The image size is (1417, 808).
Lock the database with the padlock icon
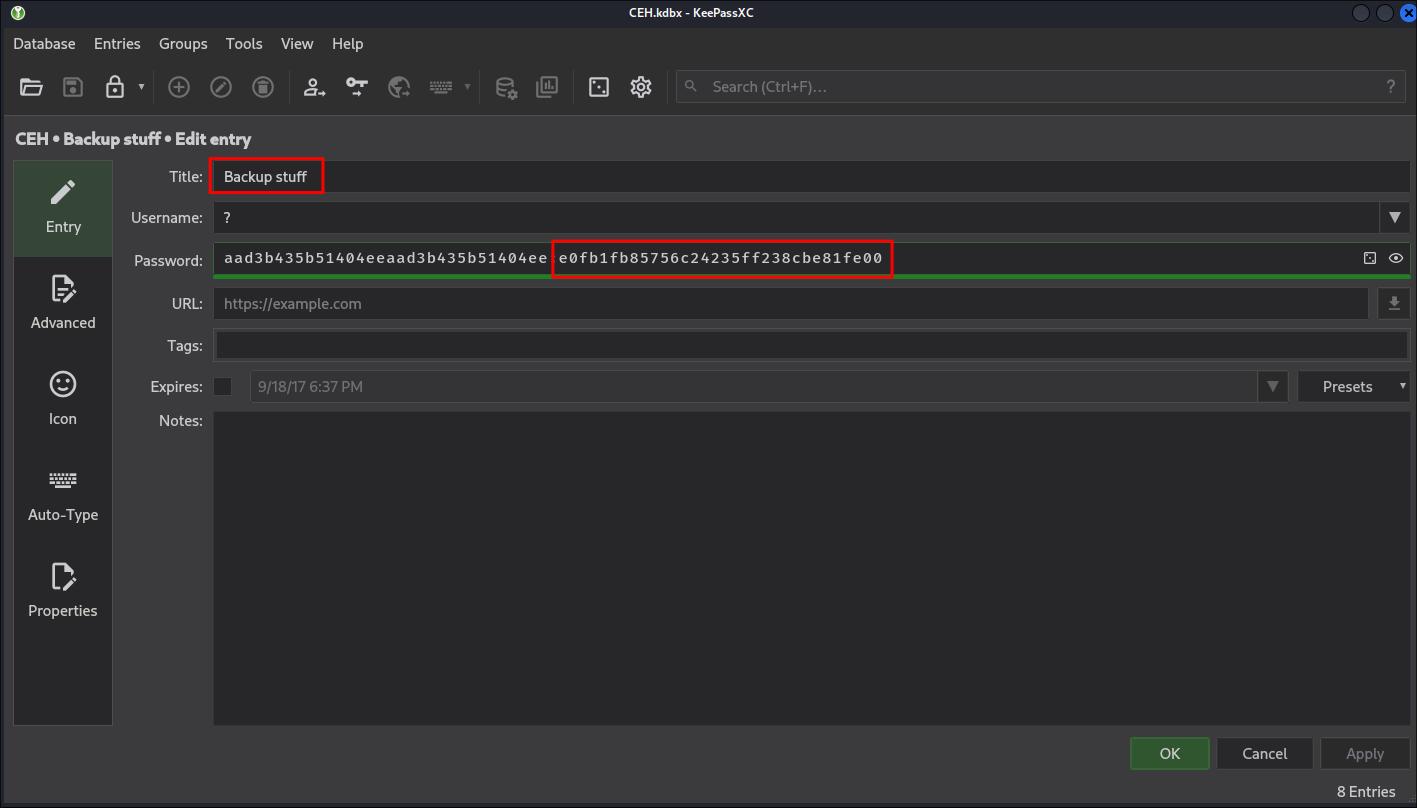click(115, 87)
